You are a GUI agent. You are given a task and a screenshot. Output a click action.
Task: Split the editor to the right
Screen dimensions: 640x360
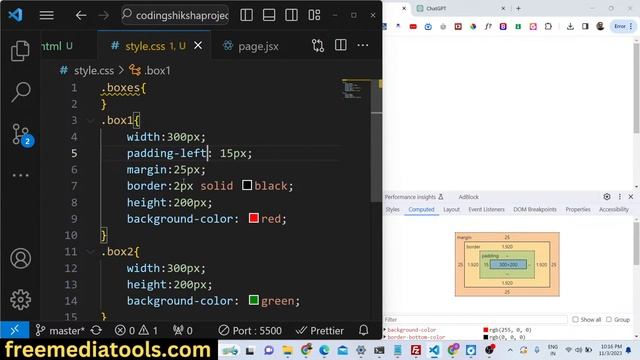coord(340,45)
